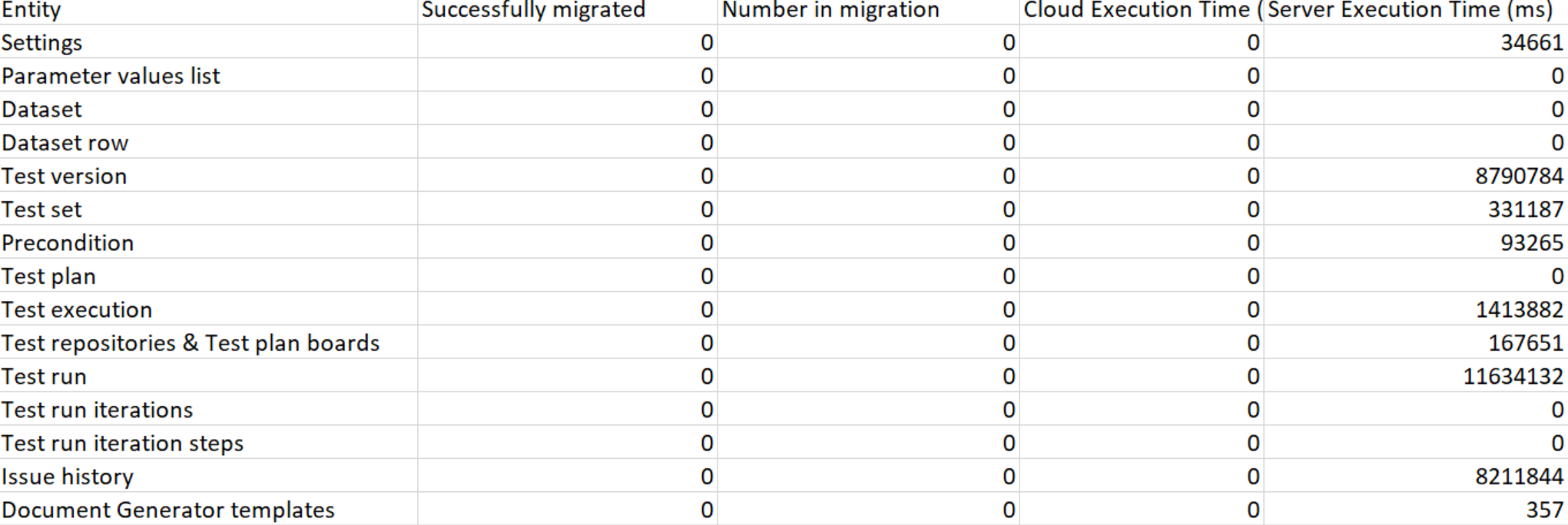Select the Server Execution Time header cell
This screenshot has height=525, width=1568.
pos(1416,12)
